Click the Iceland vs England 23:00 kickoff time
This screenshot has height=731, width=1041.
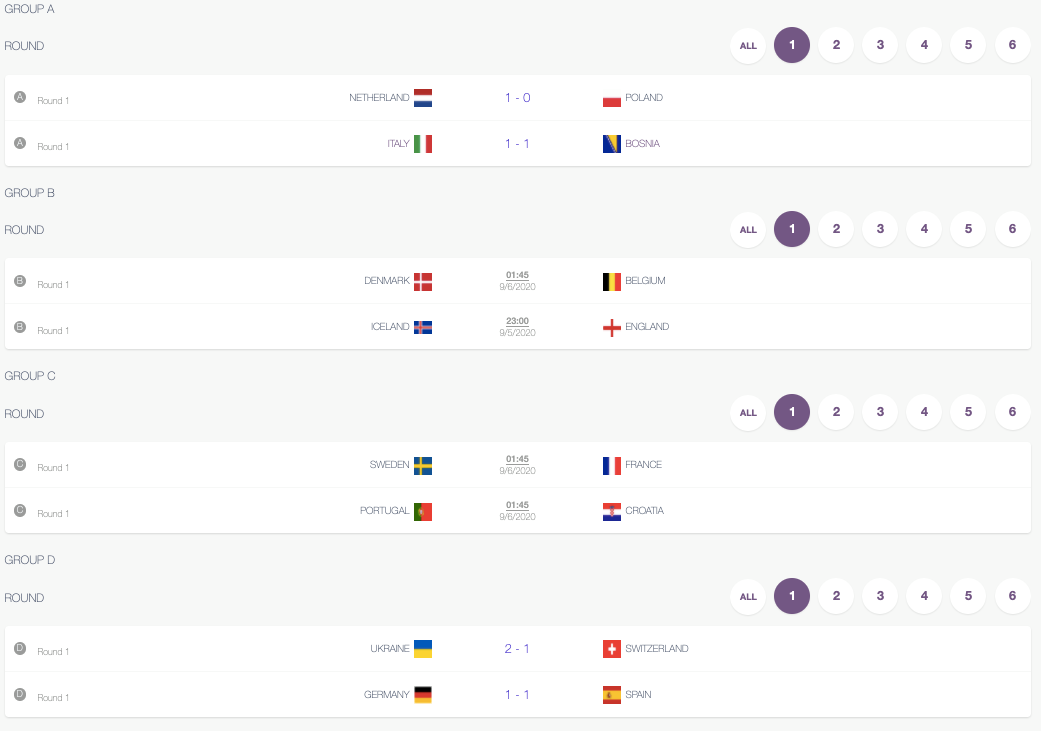coord(517,321)
